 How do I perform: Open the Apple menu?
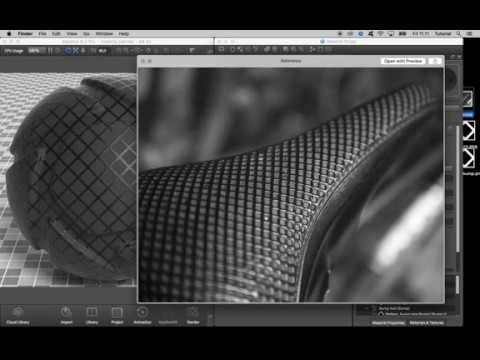(x=9, y=34)
